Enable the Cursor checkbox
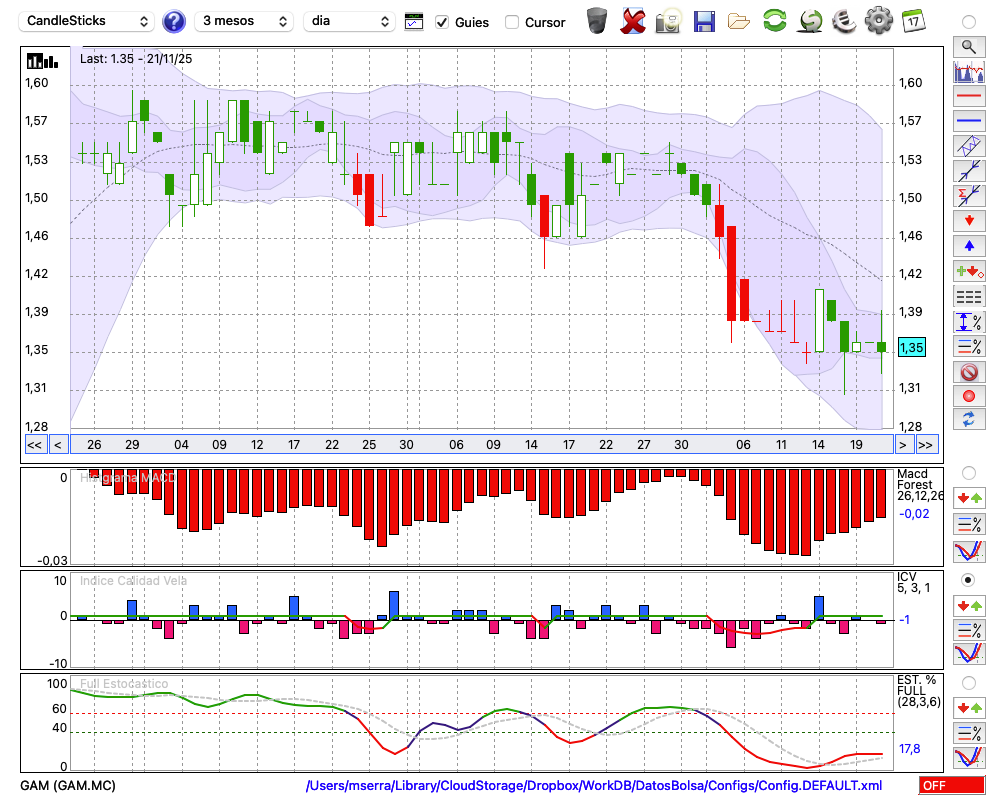 (512, 22)
